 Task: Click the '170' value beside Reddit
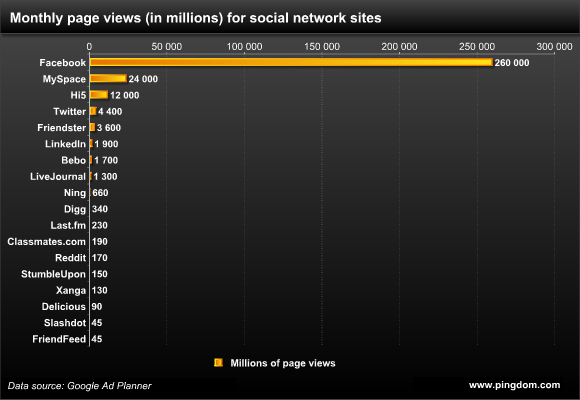100,258
